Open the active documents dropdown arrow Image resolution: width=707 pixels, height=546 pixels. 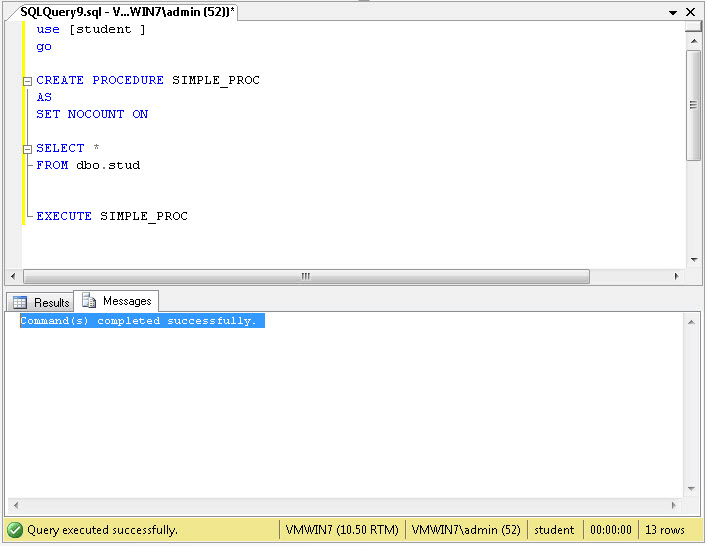click(673, 13)
